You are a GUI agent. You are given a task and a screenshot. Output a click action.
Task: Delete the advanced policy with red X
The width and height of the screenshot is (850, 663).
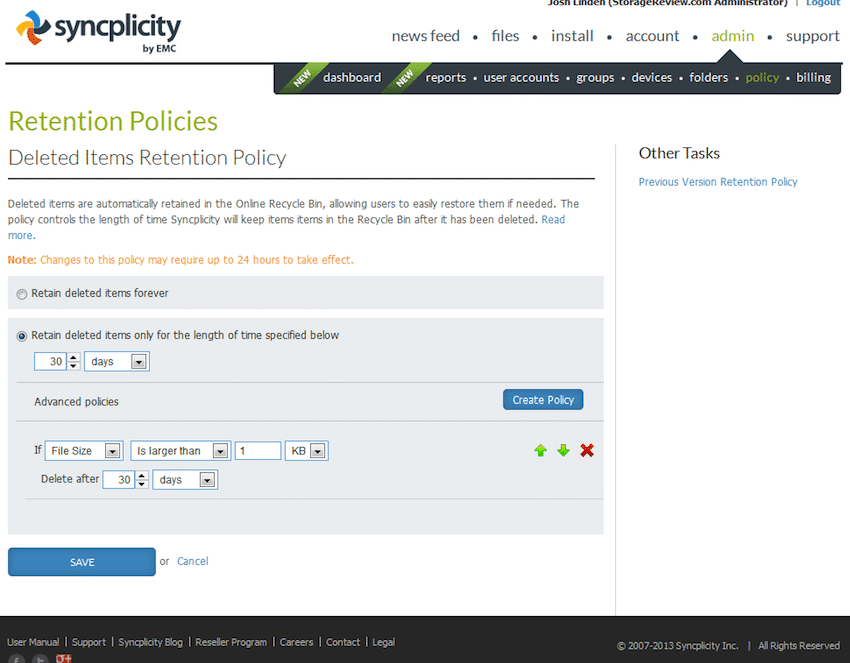[x=587, y=450]
